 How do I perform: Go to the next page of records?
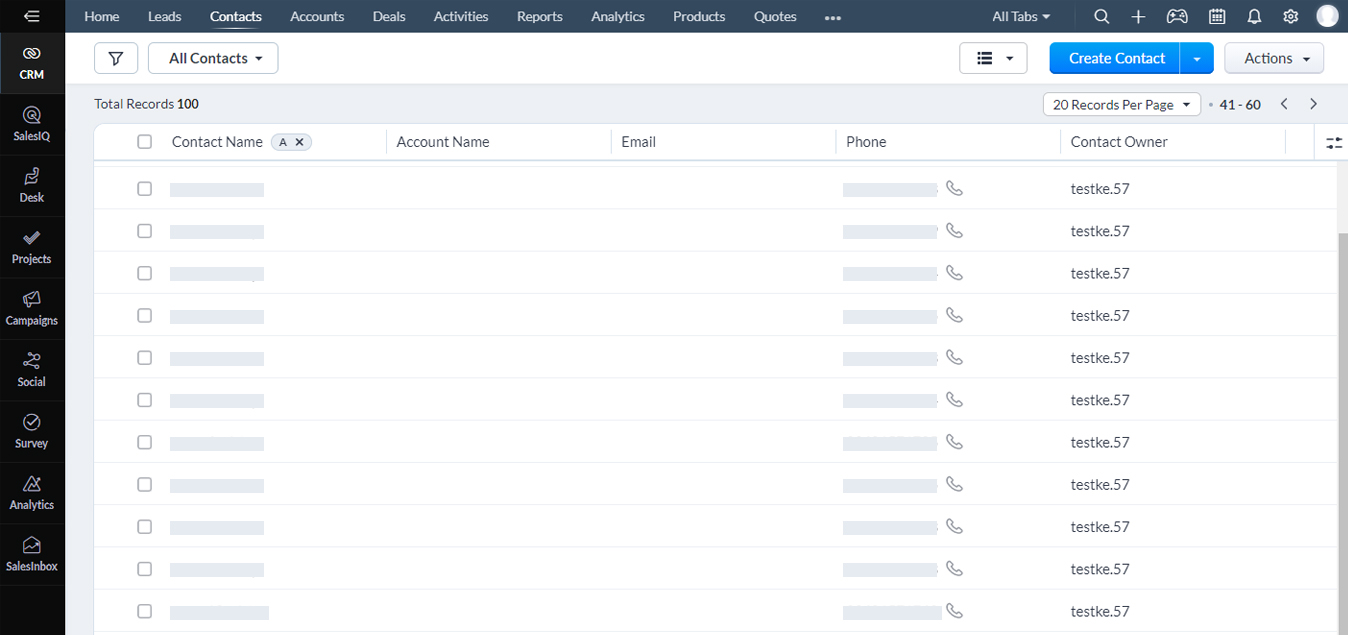tap(1313, 104)
